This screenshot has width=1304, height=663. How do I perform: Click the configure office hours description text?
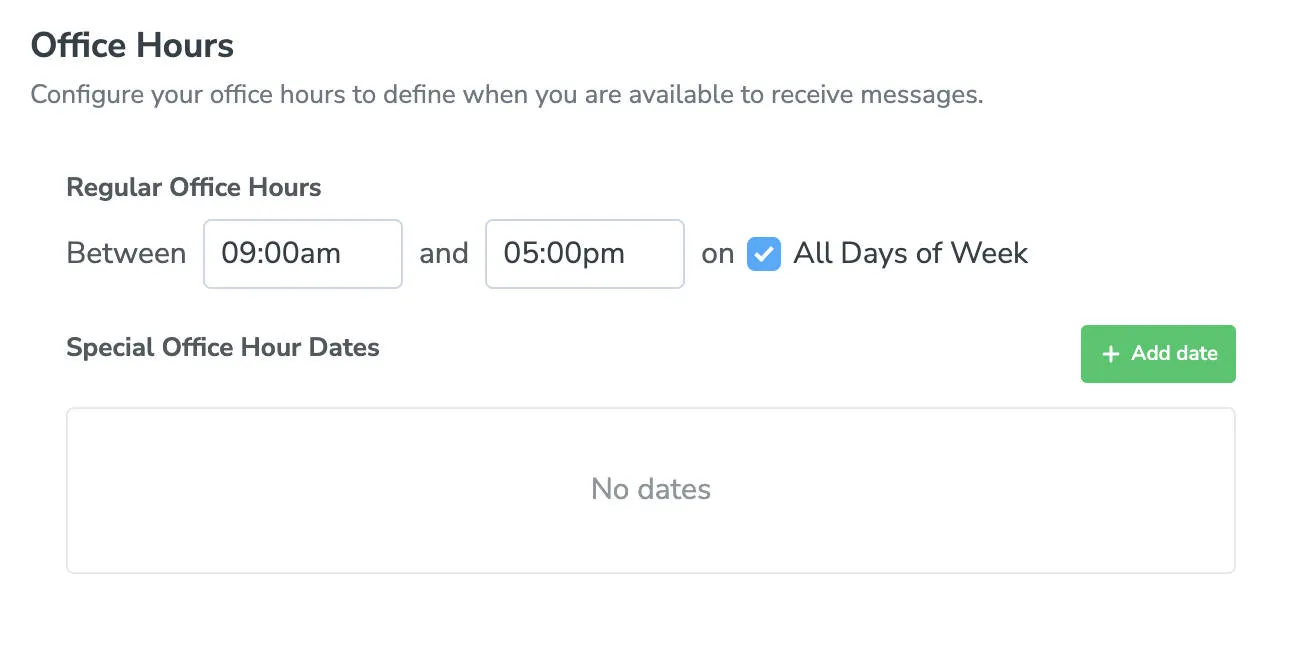click(x=507, y=94)
